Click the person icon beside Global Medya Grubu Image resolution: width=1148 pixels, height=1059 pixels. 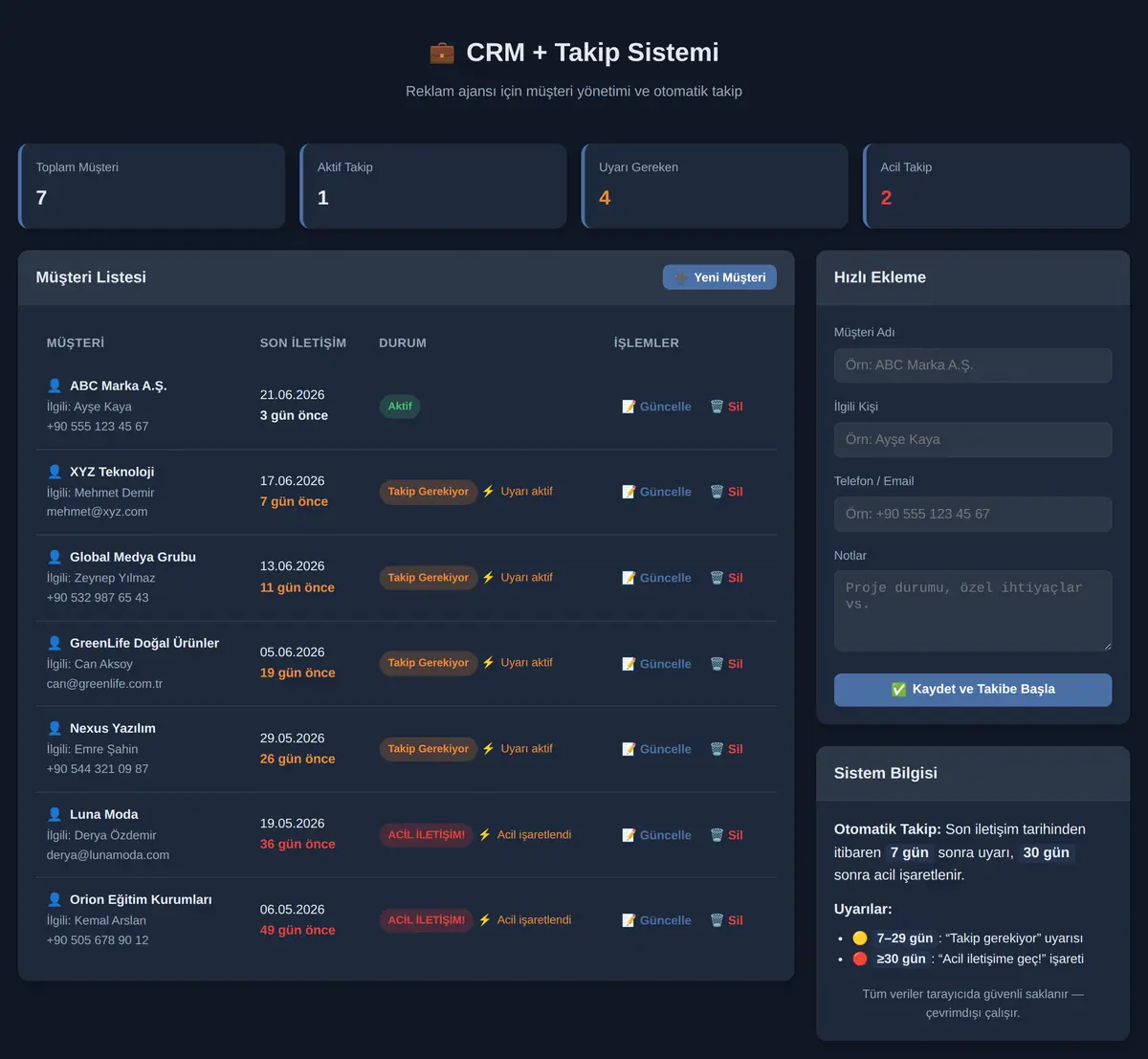55,557
